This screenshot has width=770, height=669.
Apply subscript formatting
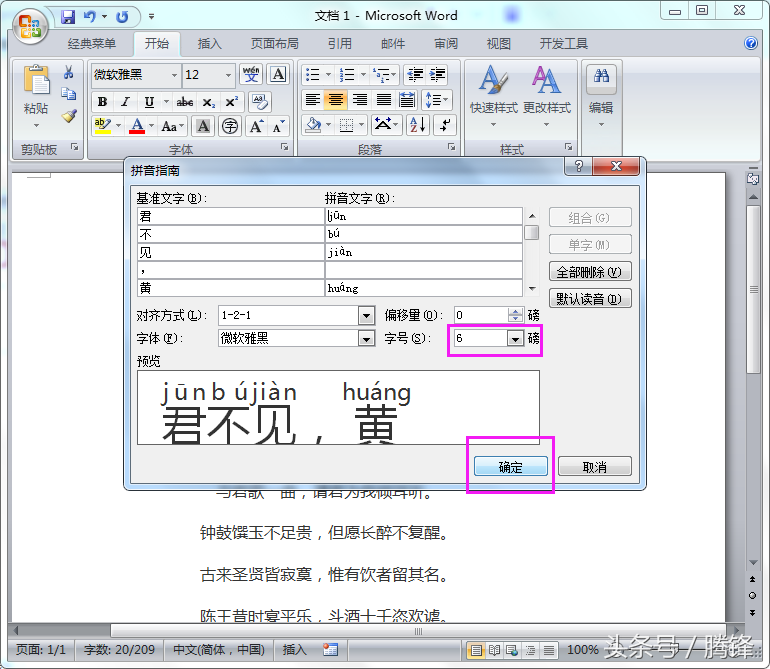click(x=209, y=102)
